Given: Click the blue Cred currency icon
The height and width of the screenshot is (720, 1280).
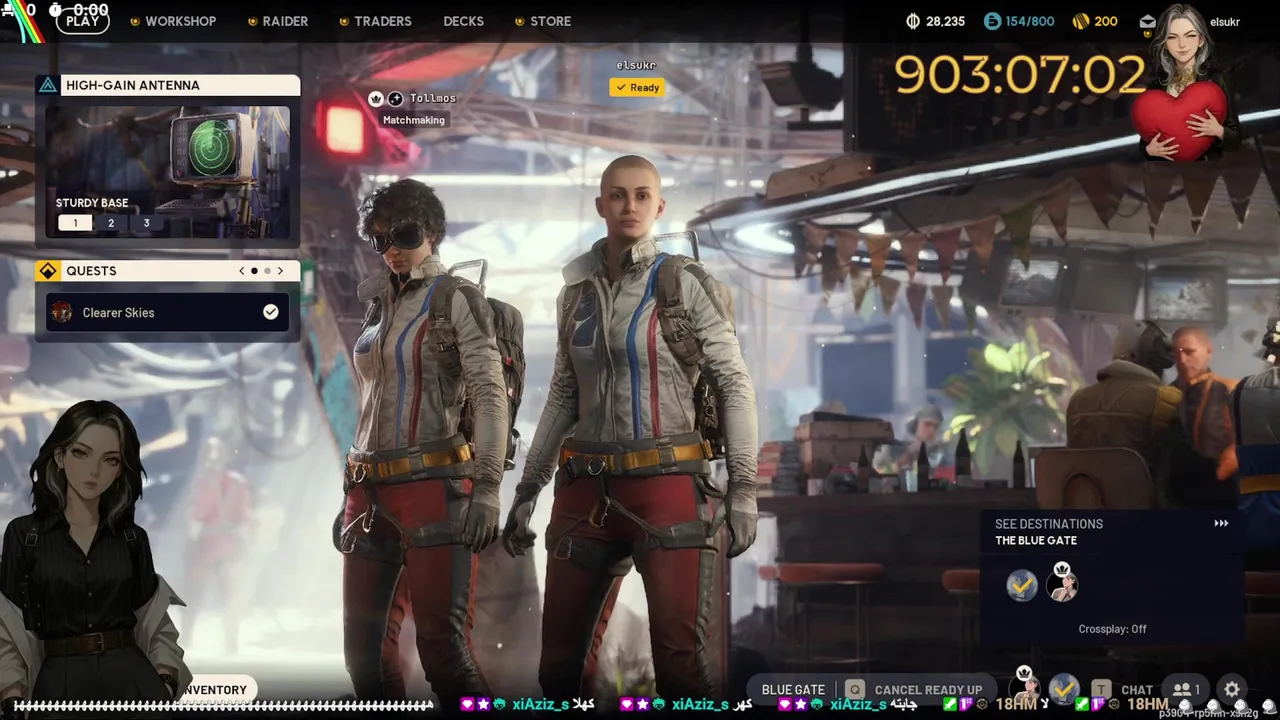Looking at the screenshot, I should click(x=992, y=21).
